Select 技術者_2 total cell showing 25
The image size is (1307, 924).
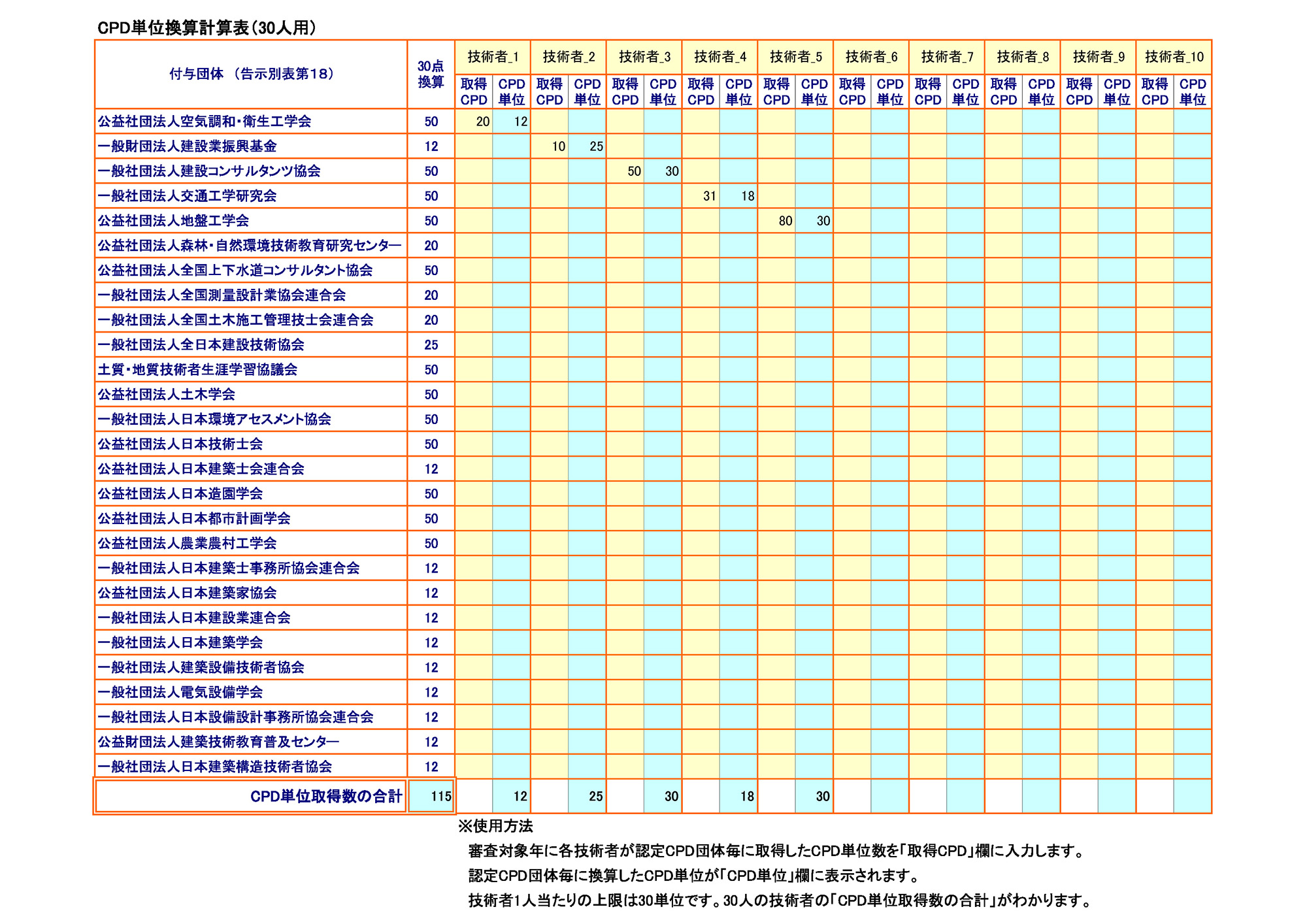pyautogui.click(x=587, y=797)
